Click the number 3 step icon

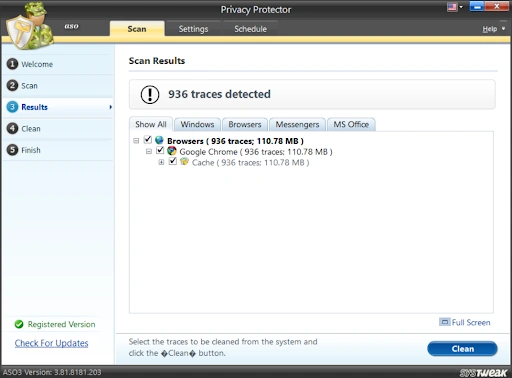tap(12, 107)
